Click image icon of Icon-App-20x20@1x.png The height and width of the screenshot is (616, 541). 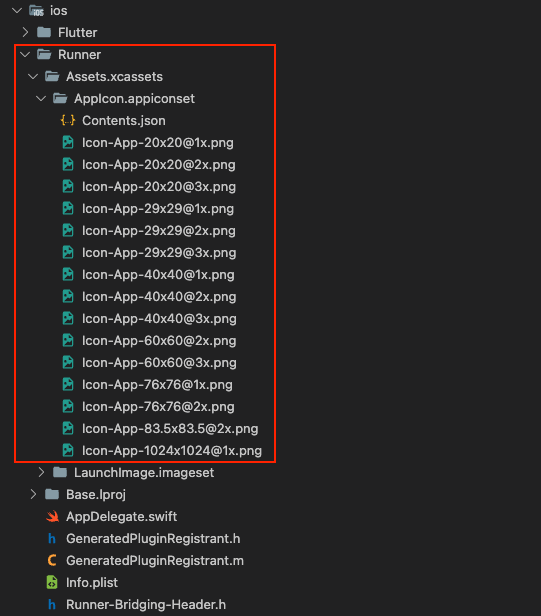(68, 142)
